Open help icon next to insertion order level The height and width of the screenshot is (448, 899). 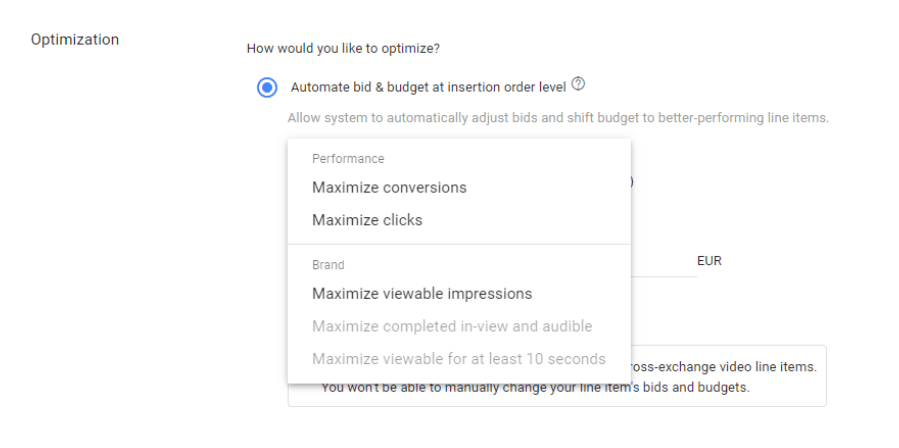[x=578, y=85]
